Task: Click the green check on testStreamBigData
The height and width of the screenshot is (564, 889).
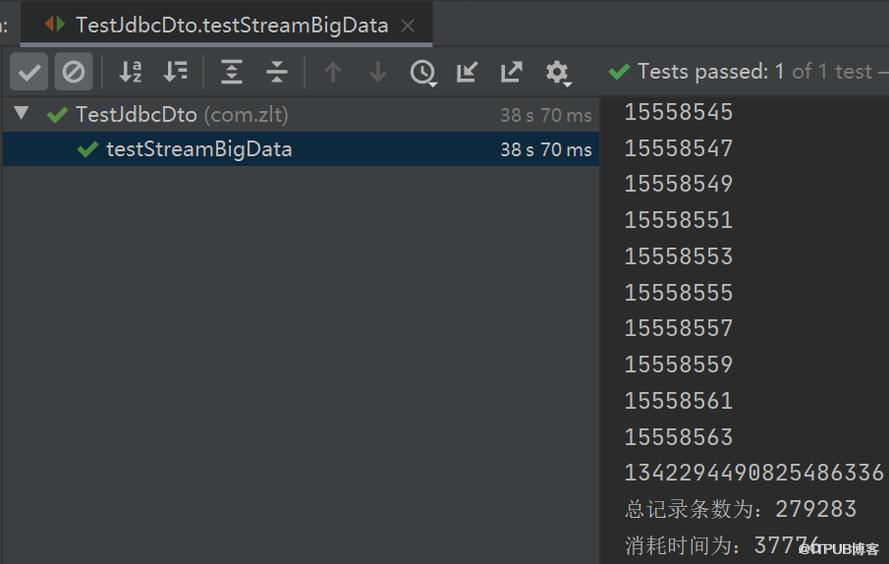Action: pos(88,149)
